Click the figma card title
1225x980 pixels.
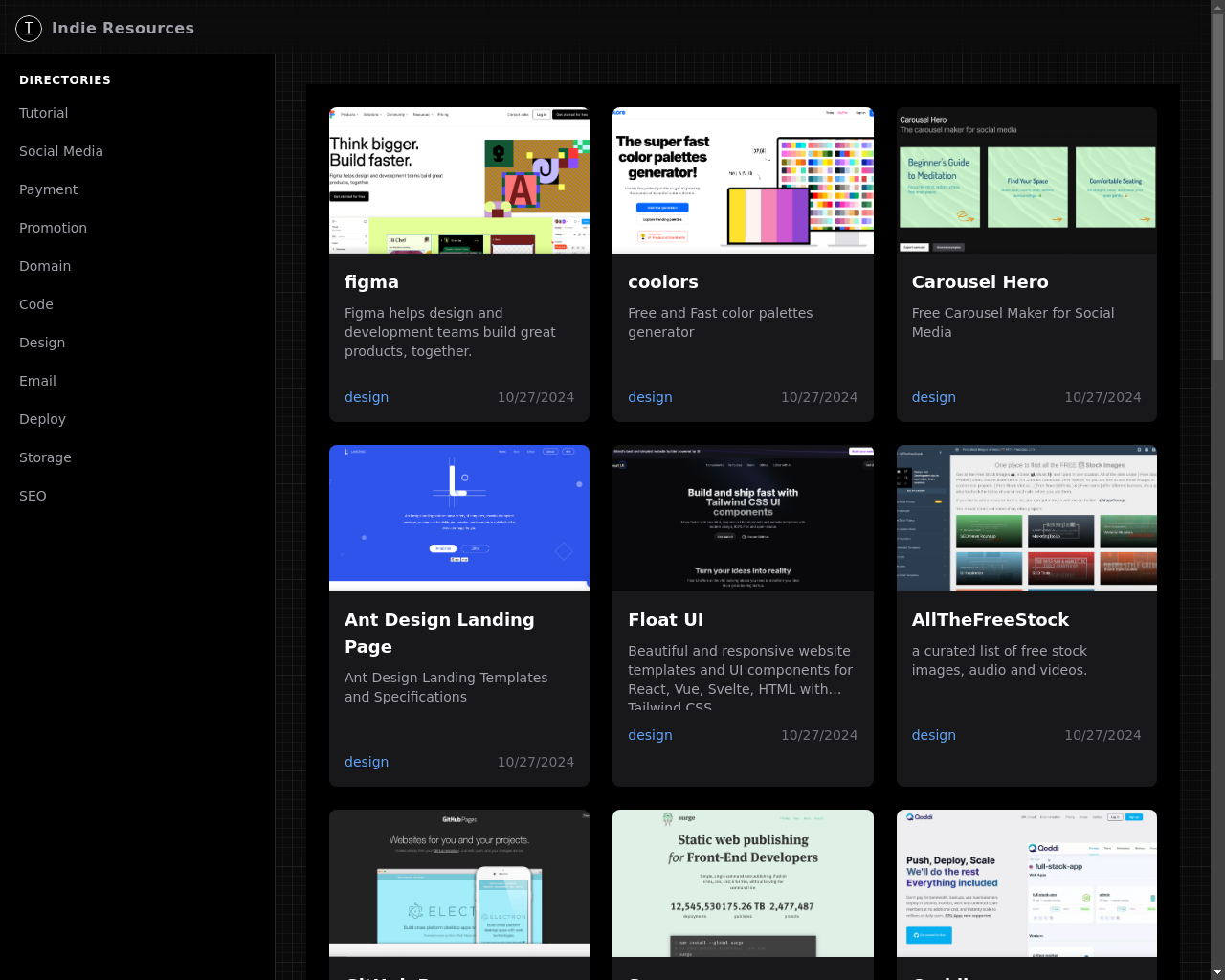[371, 282]
